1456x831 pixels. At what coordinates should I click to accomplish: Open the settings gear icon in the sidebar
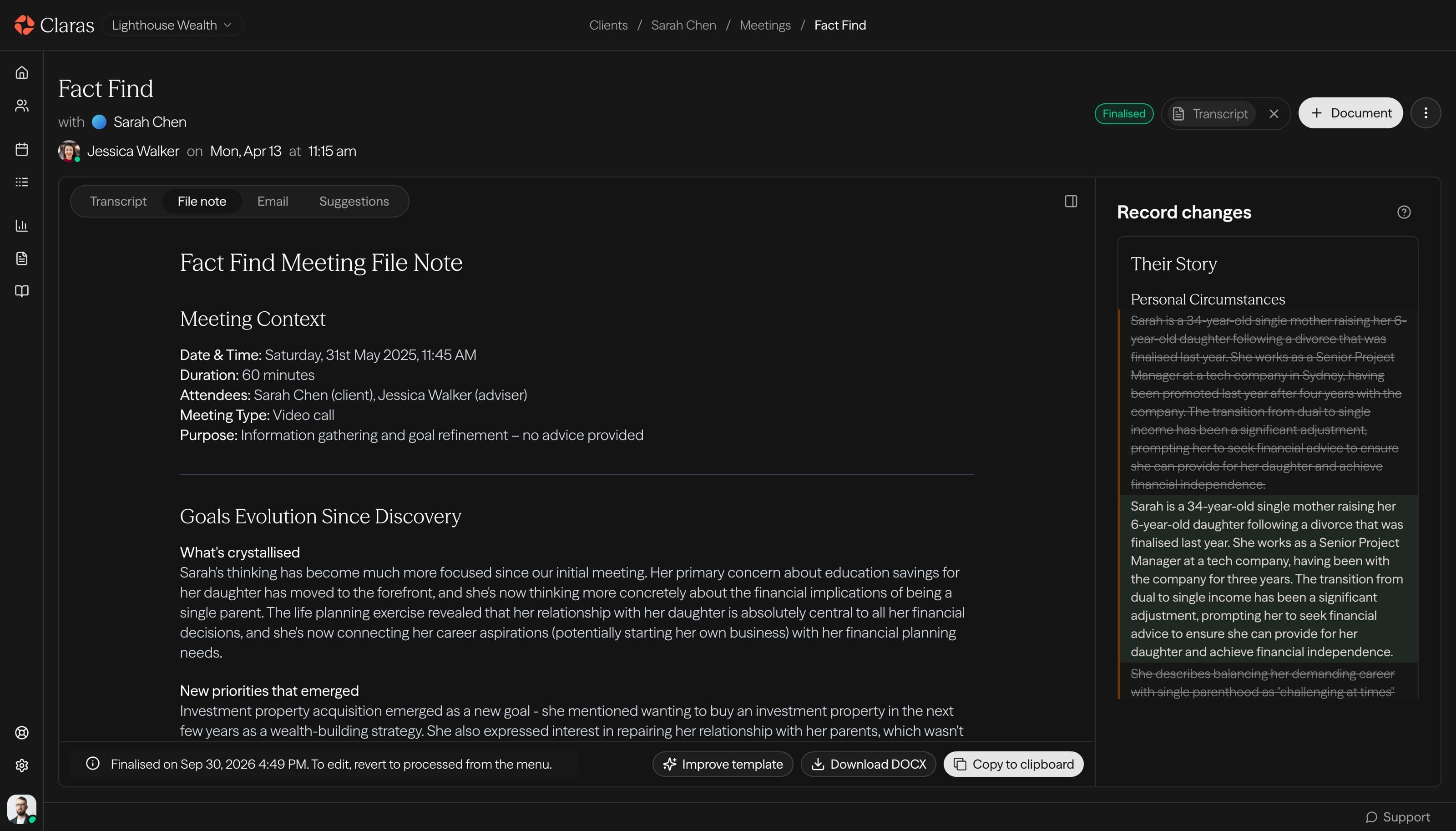(x=22, y=765)
